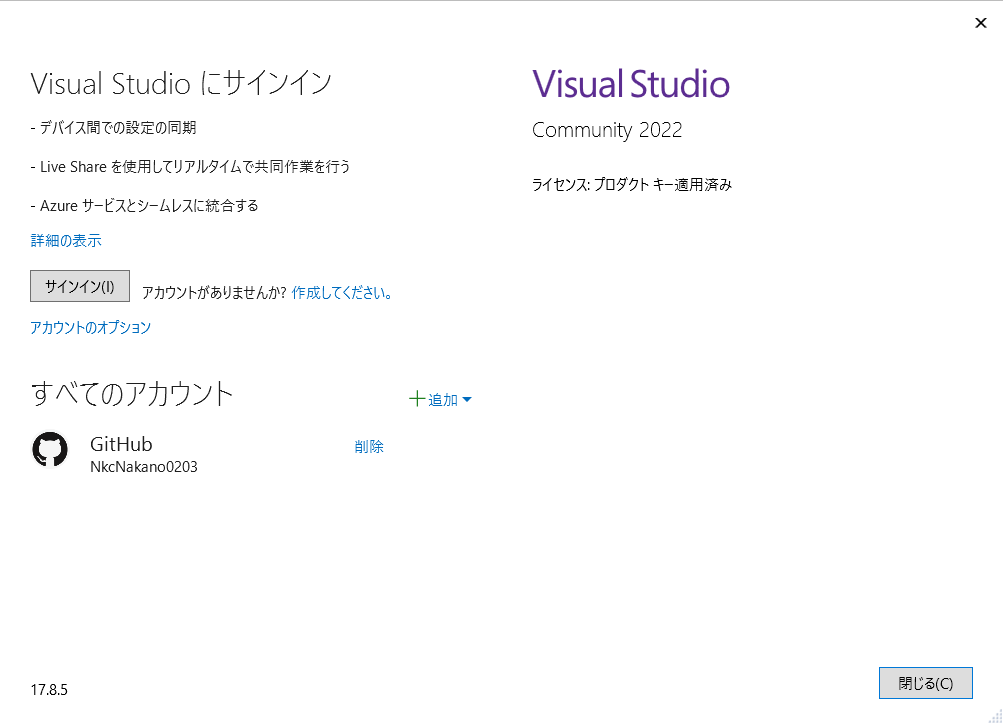The image size is (1003, 723).
Task: Follow the 作成してください create account link
Action: pyautogui.click(x=342, y=293)
